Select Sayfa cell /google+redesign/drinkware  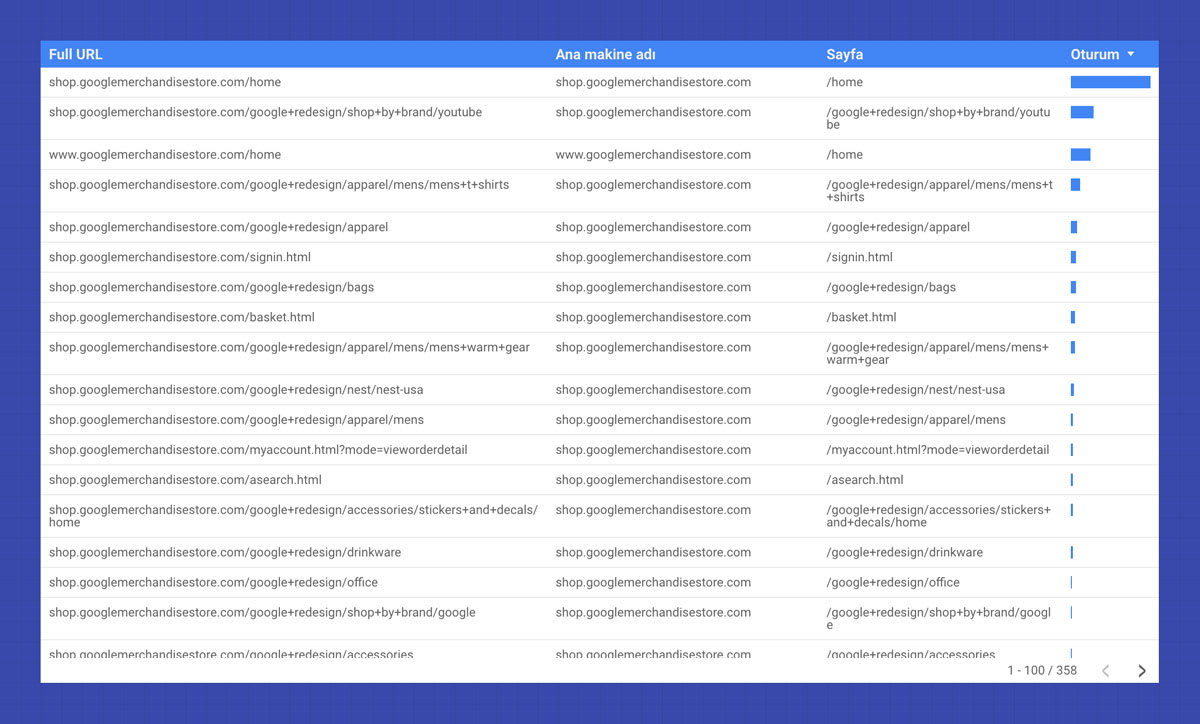pyautogui.click(x=905, y=552)
